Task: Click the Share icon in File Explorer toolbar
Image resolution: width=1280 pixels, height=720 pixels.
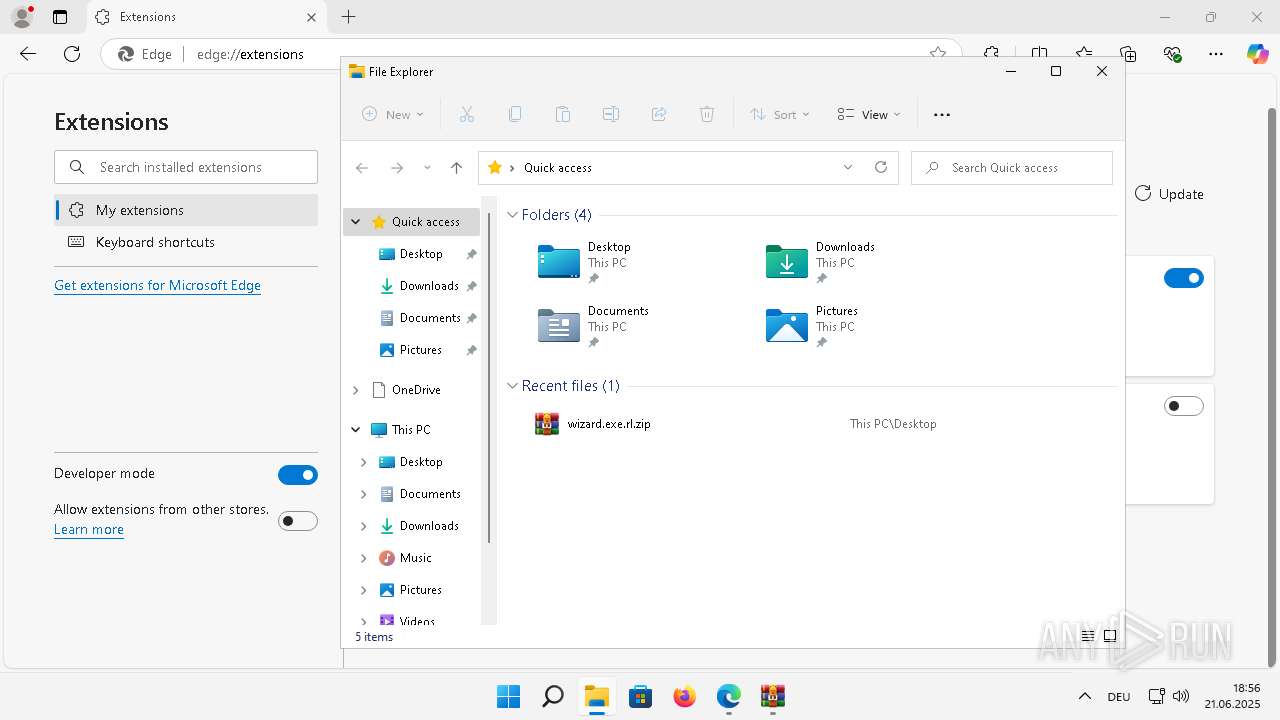Action: click(659, 115)
